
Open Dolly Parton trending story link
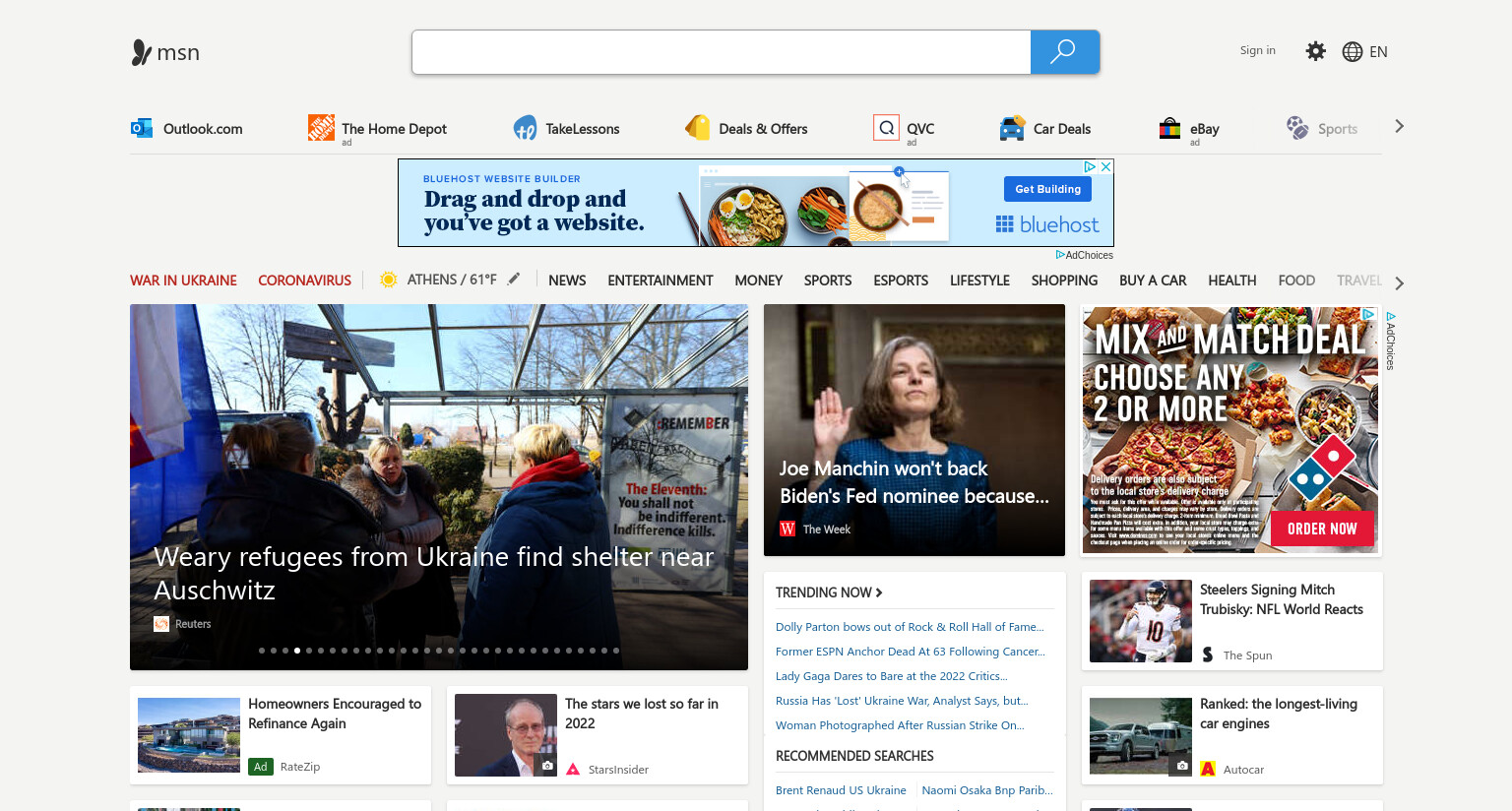tap(910, 627)
